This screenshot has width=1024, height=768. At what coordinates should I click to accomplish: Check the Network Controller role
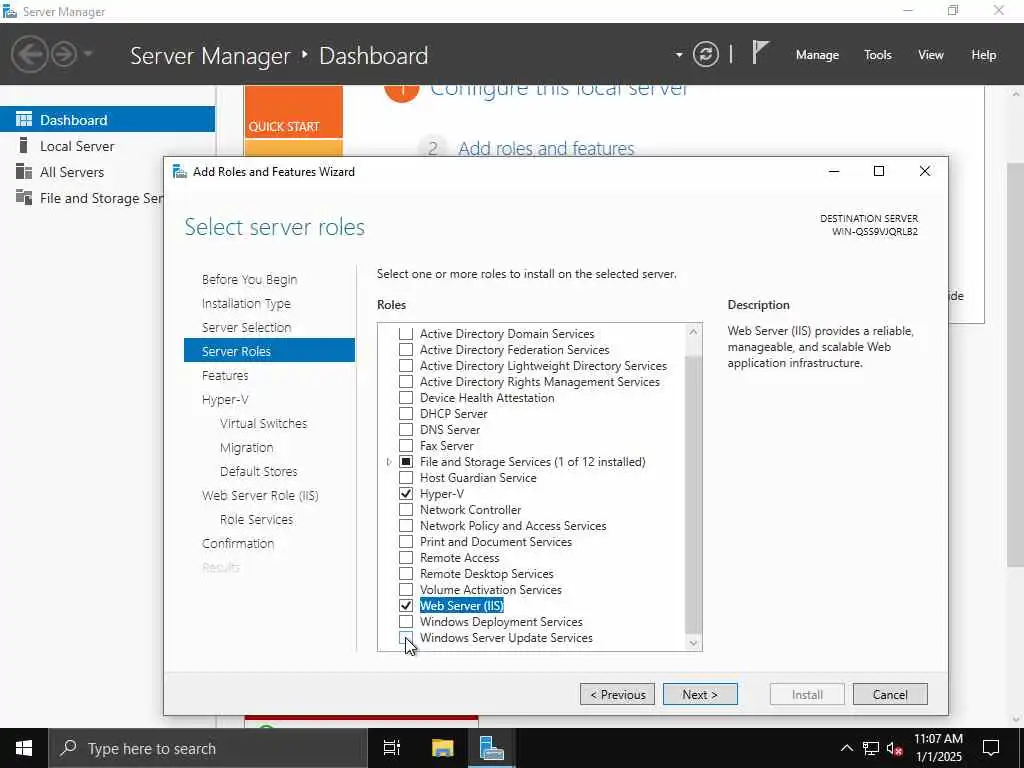click(406, 510)
